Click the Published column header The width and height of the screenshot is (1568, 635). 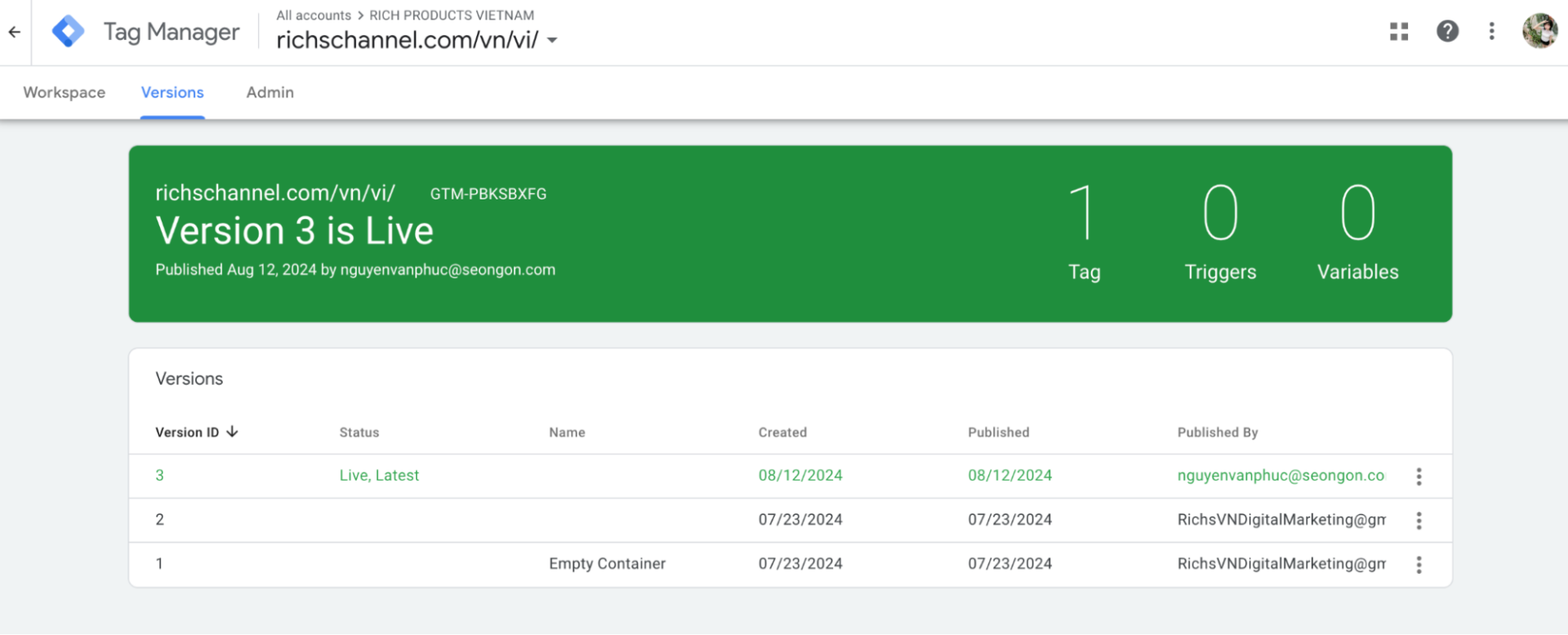999,432
